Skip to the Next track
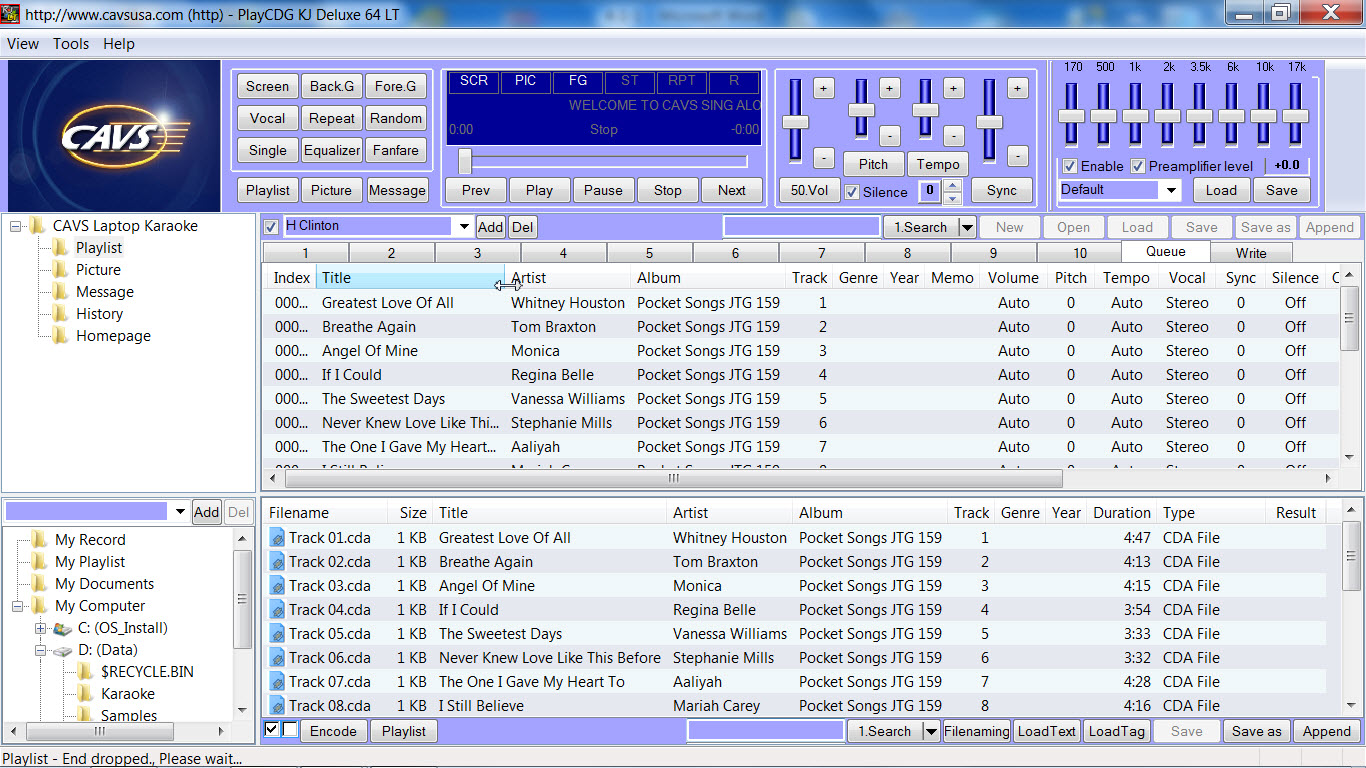This screenshot has height=768, width=1366. pos(731,190)
